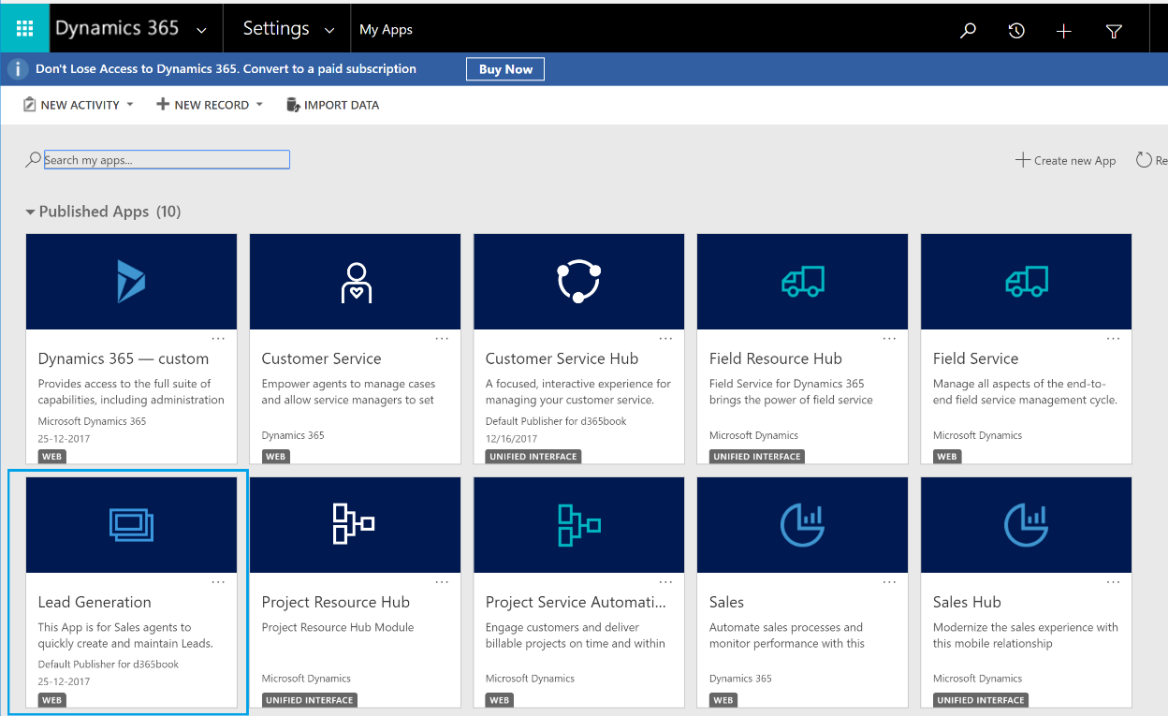Click Field Resource Hub title text
Screen dimensions: 1168x716
click(775, 358)
